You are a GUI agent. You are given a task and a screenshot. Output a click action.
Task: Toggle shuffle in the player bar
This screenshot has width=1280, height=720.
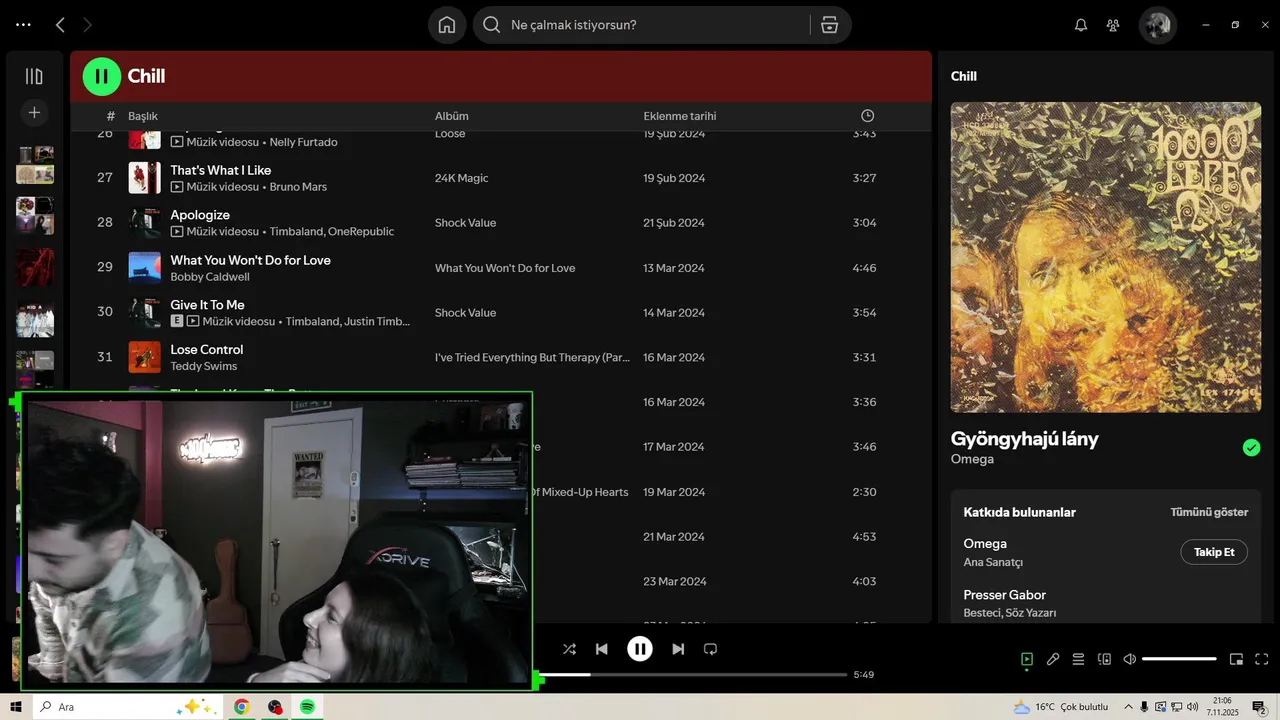[569, 649]
